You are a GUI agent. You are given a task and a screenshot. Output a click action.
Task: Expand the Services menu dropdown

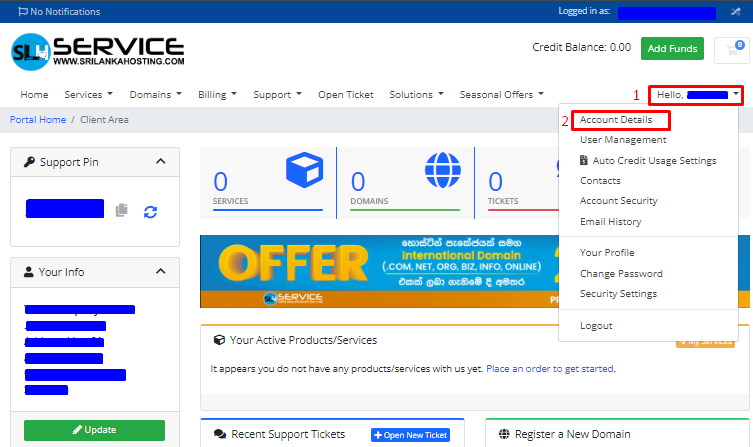click(89, 95)
